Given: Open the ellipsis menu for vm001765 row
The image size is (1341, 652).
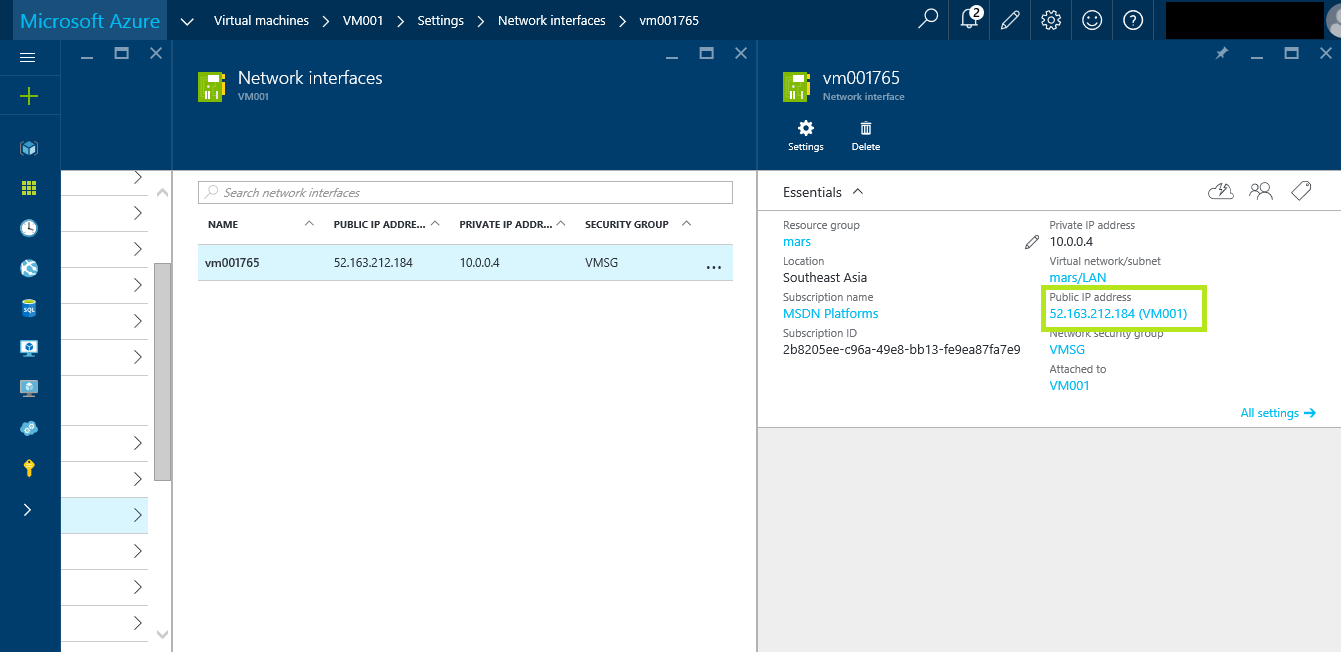Looking at the screenshot, I should tap(713, 267).
